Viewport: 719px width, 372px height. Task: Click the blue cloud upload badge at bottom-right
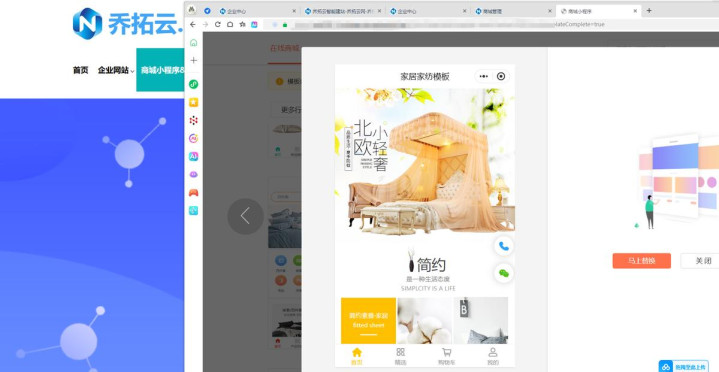coord(684,366)
